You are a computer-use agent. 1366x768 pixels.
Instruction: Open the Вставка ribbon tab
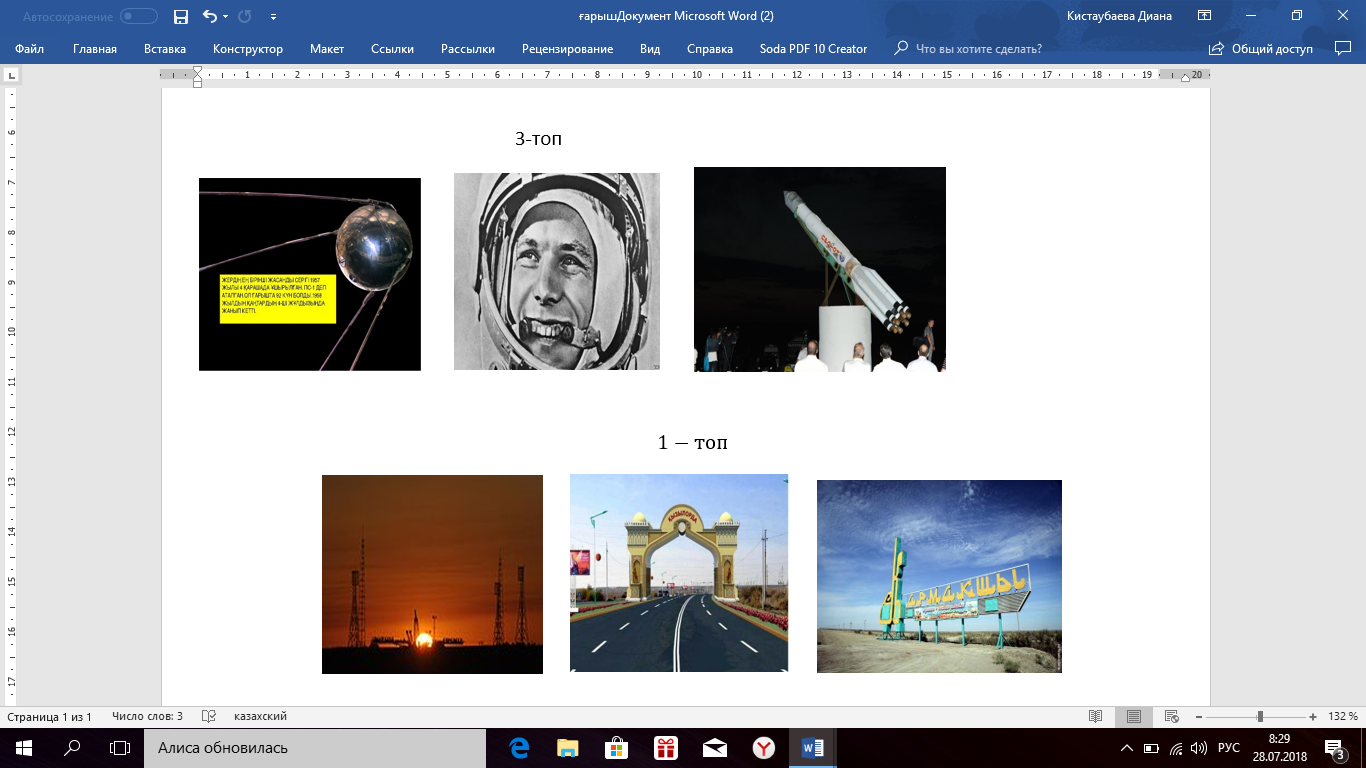[x=165, y=49]
